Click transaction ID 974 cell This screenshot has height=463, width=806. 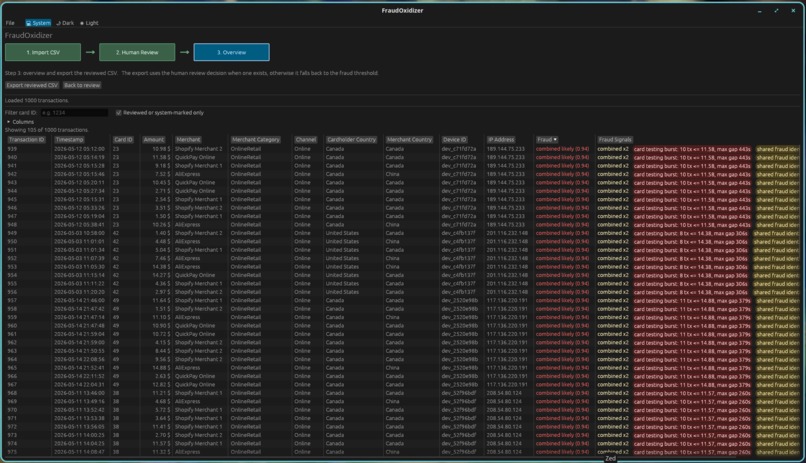[x=12, y=443]
